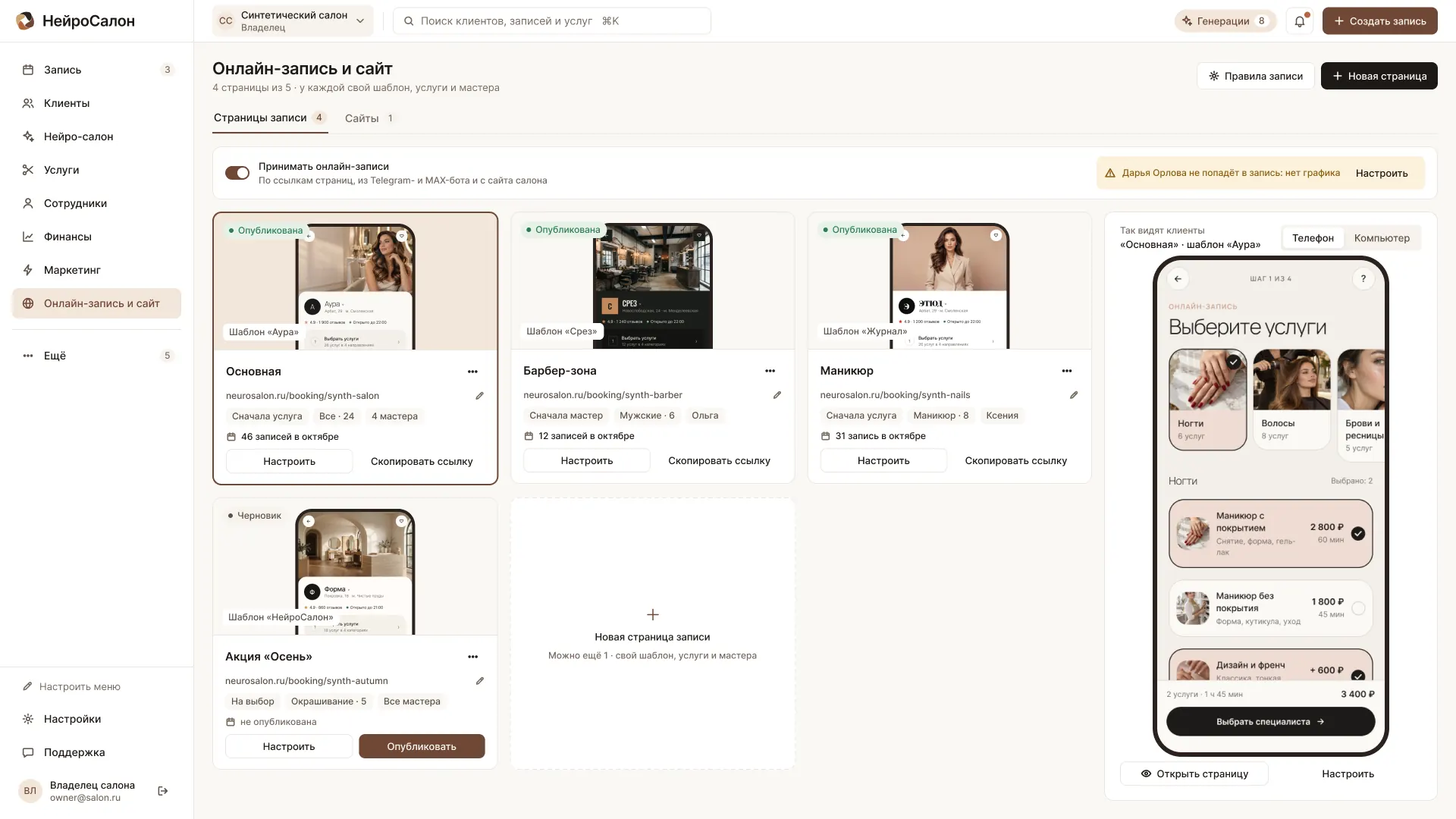This screenshot has width=1456, height=819.
Task: Click Скопировать ссылку for Маникюр page
Action: click(1015, 460)
